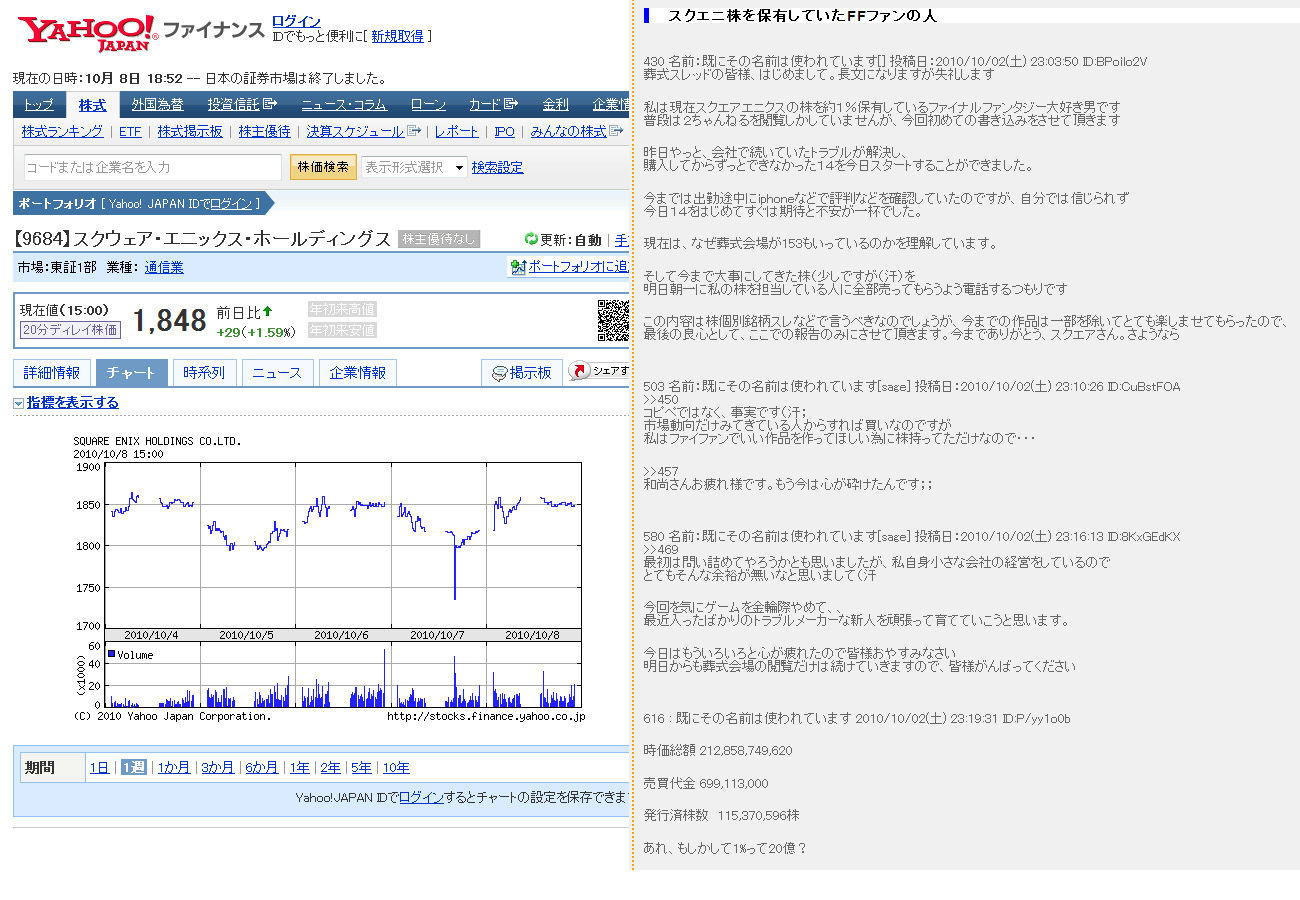This screenshot has width=1300, height=900.
Task: Select the 株式 navigation tab
Action: tap(93, 104)
